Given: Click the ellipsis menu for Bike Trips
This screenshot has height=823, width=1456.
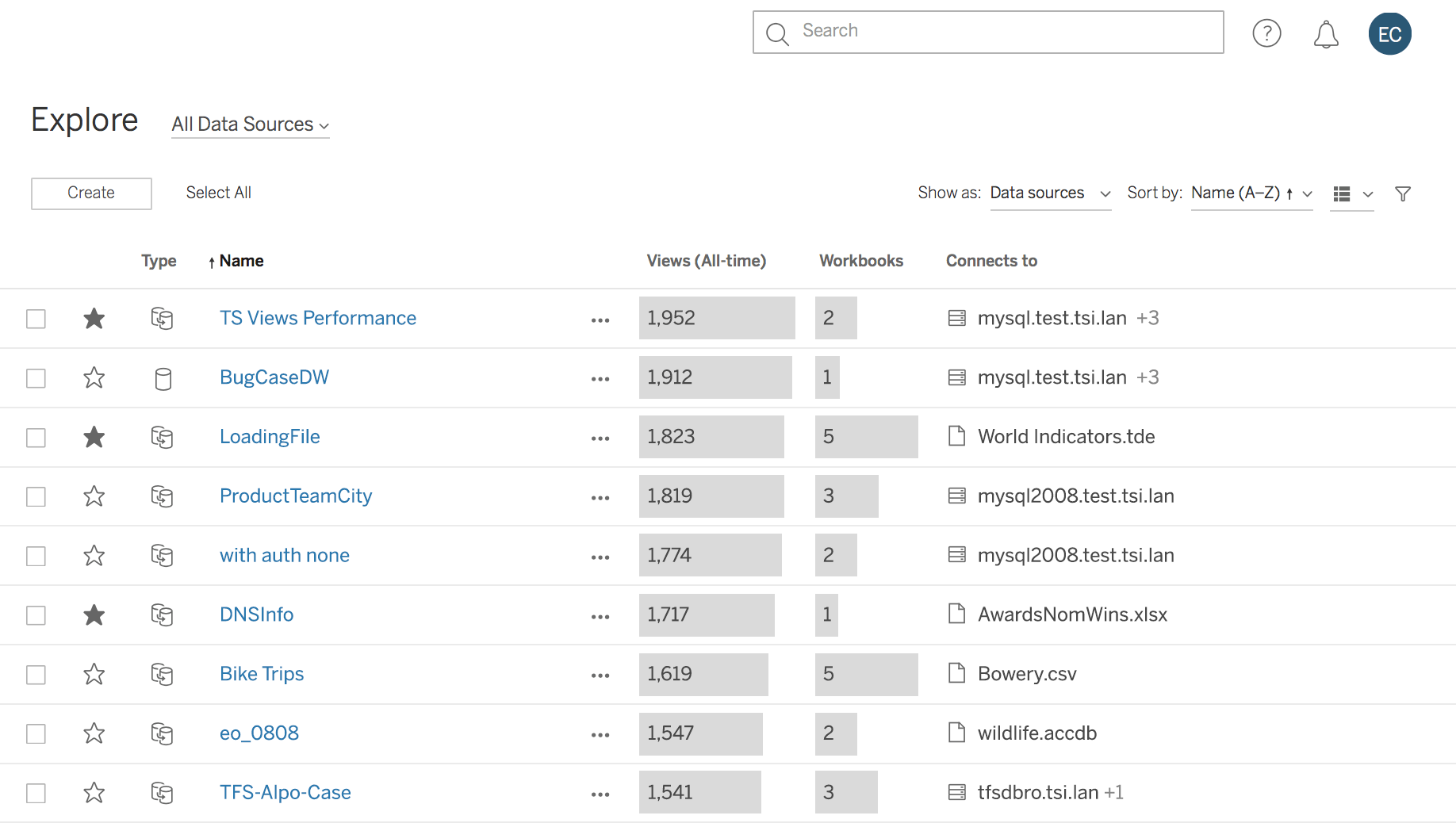Looking at the screenshot, I should 600,675.
